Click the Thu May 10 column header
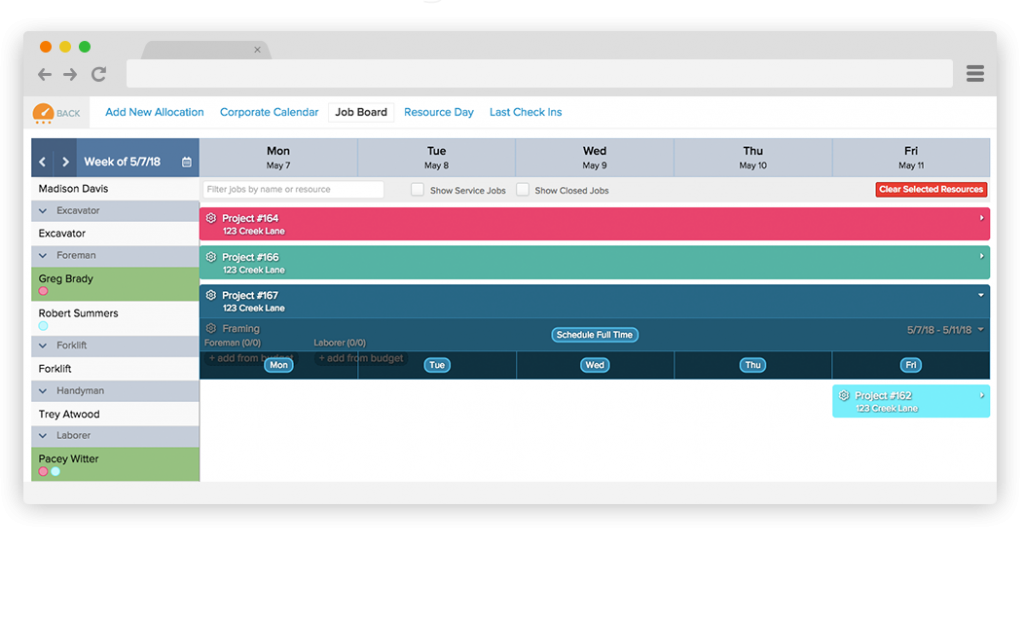1024x621 pixels. tap(753, 157)
